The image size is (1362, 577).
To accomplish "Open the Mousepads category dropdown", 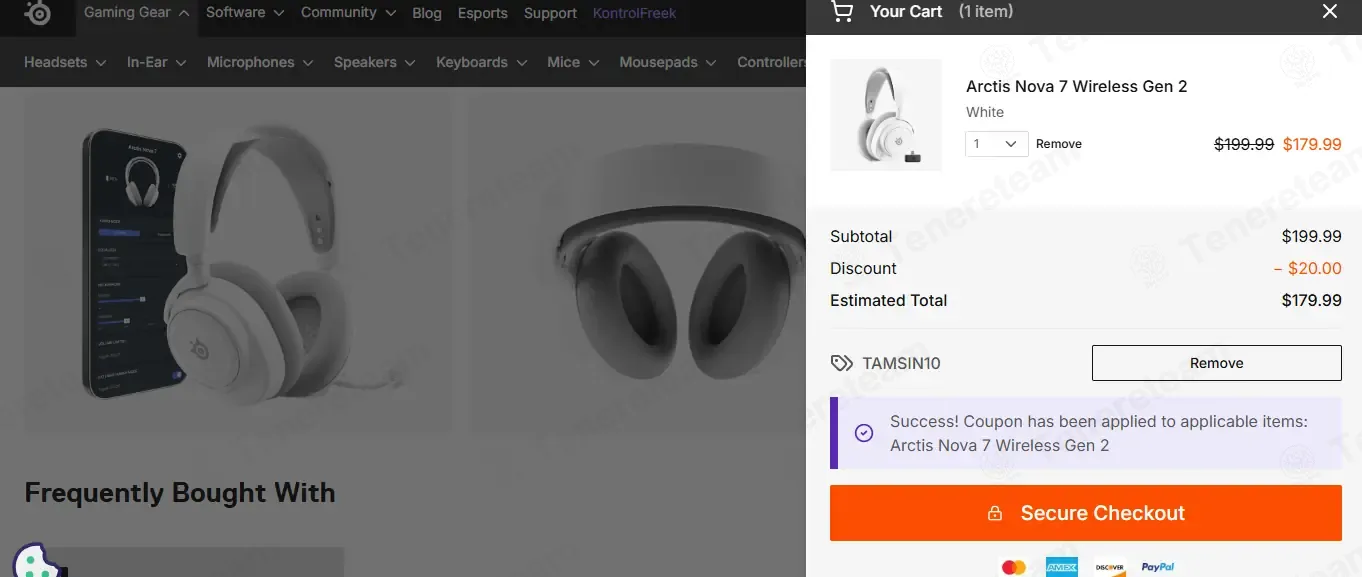I will (668, 62).
